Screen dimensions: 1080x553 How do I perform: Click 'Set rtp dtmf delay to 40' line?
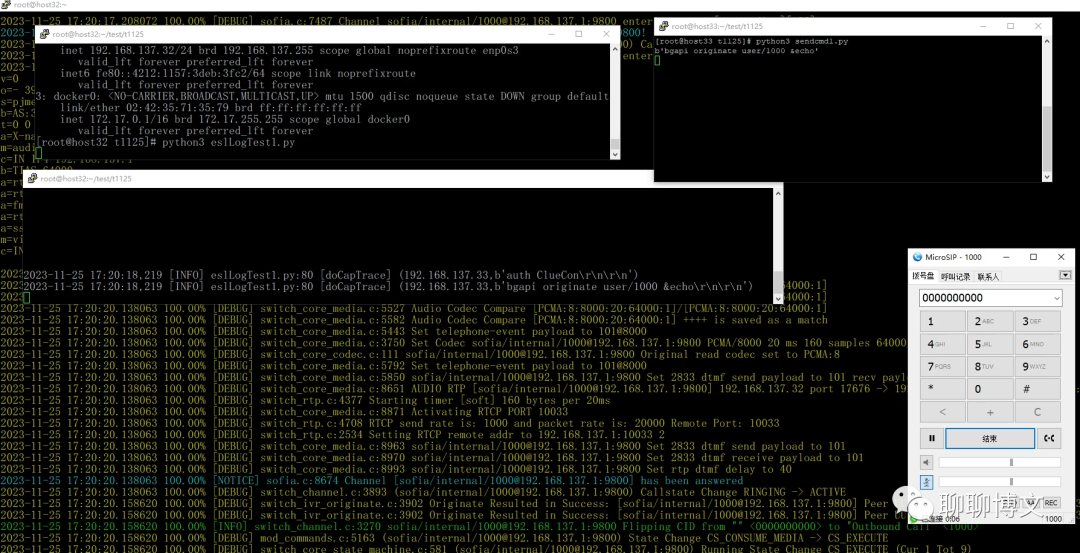(396, 469)
